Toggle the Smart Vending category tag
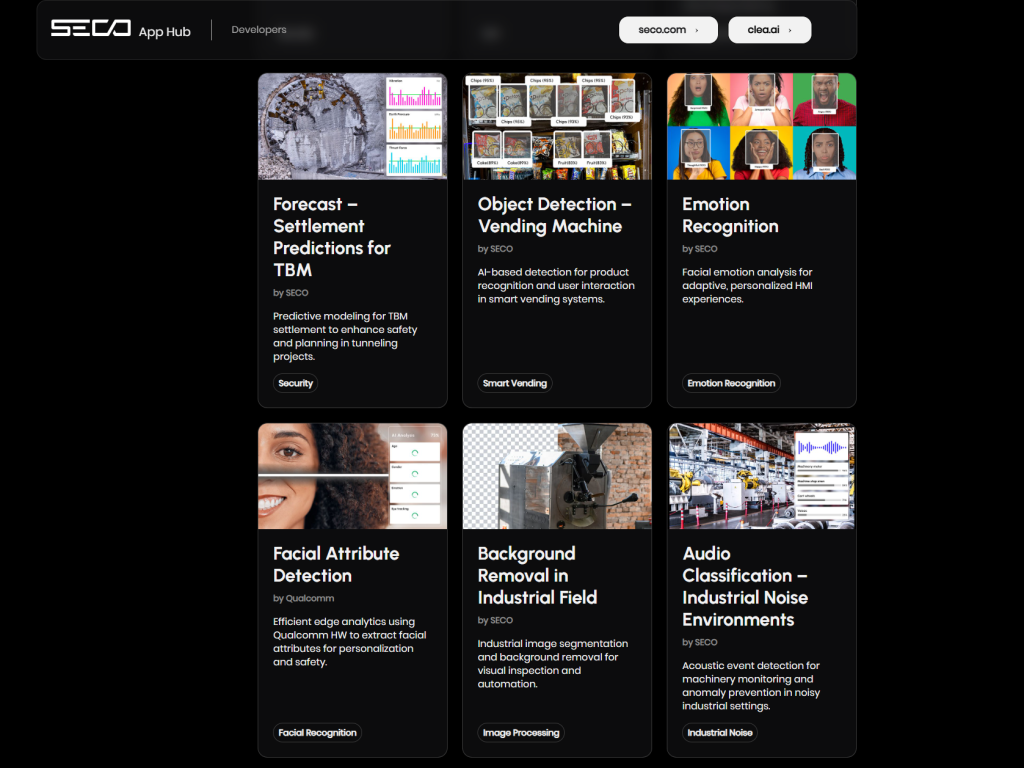1024x768 pixels. click(x=514, y=383)
